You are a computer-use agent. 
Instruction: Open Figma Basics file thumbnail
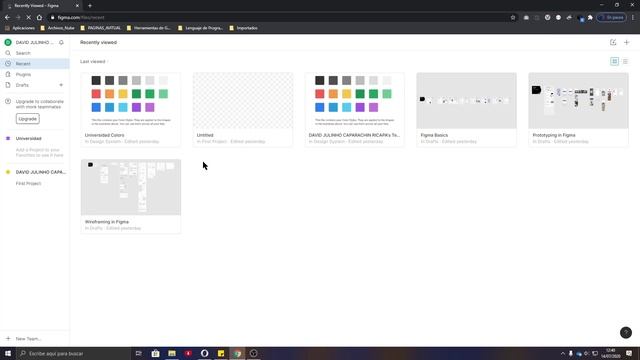pos(467,101)
